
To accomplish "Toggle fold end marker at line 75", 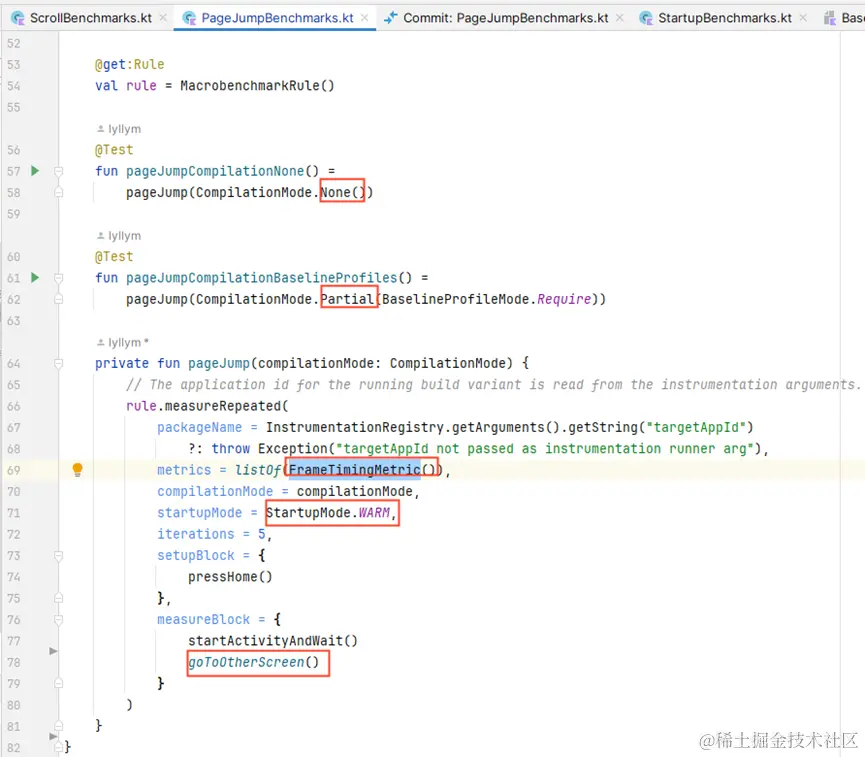I will pos(58,598).
